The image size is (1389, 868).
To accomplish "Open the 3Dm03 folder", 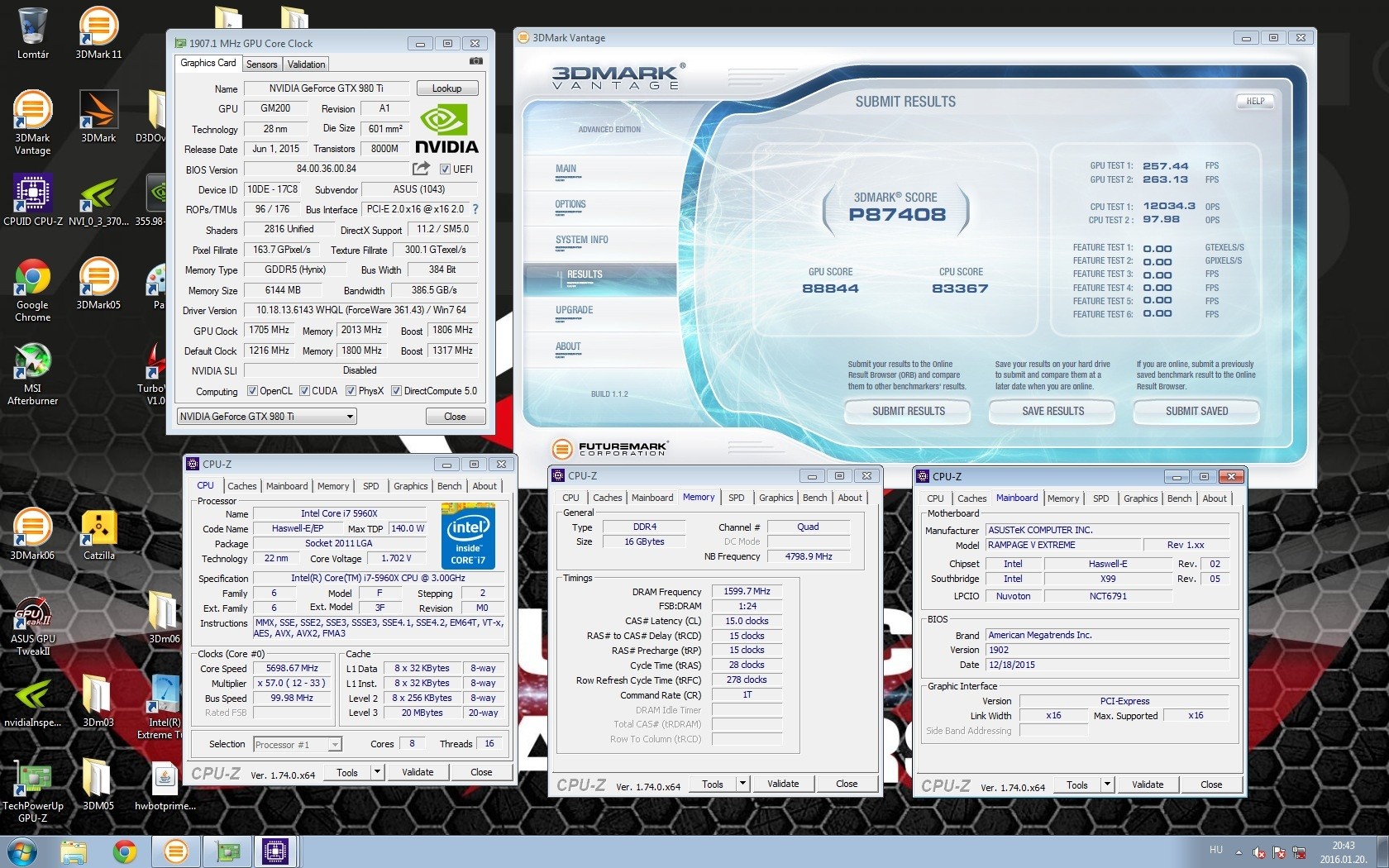I will point(98,701).
